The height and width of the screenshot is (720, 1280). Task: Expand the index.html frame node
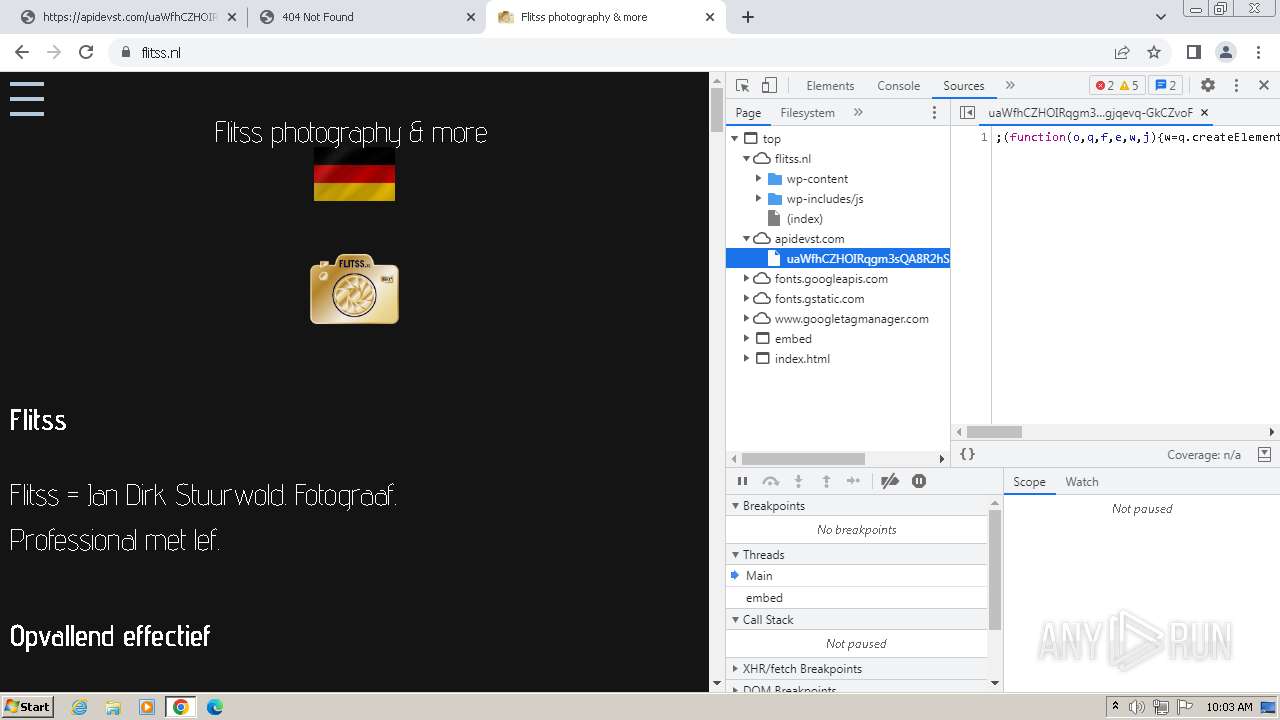(x=746, y=359)
